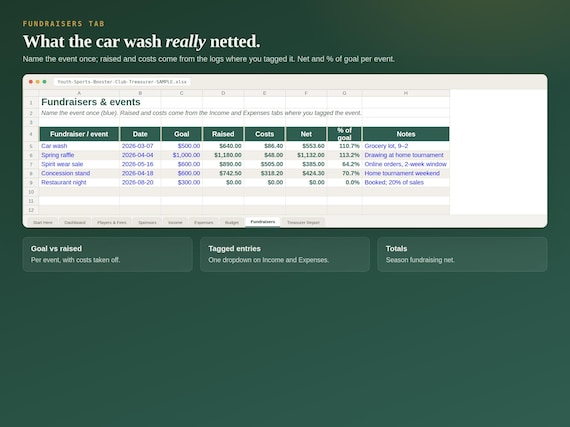Select row 7 header number
Image resolution: width=570 pixels, height=427 pixels.
click(31, 164)
